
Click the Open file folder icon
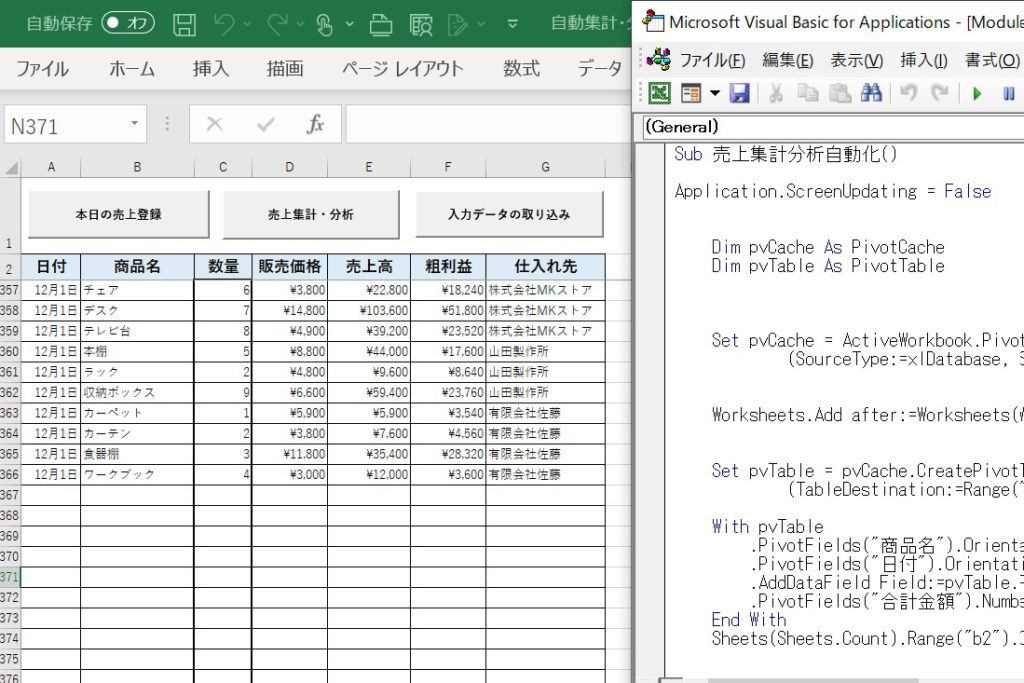coord(381,25)
